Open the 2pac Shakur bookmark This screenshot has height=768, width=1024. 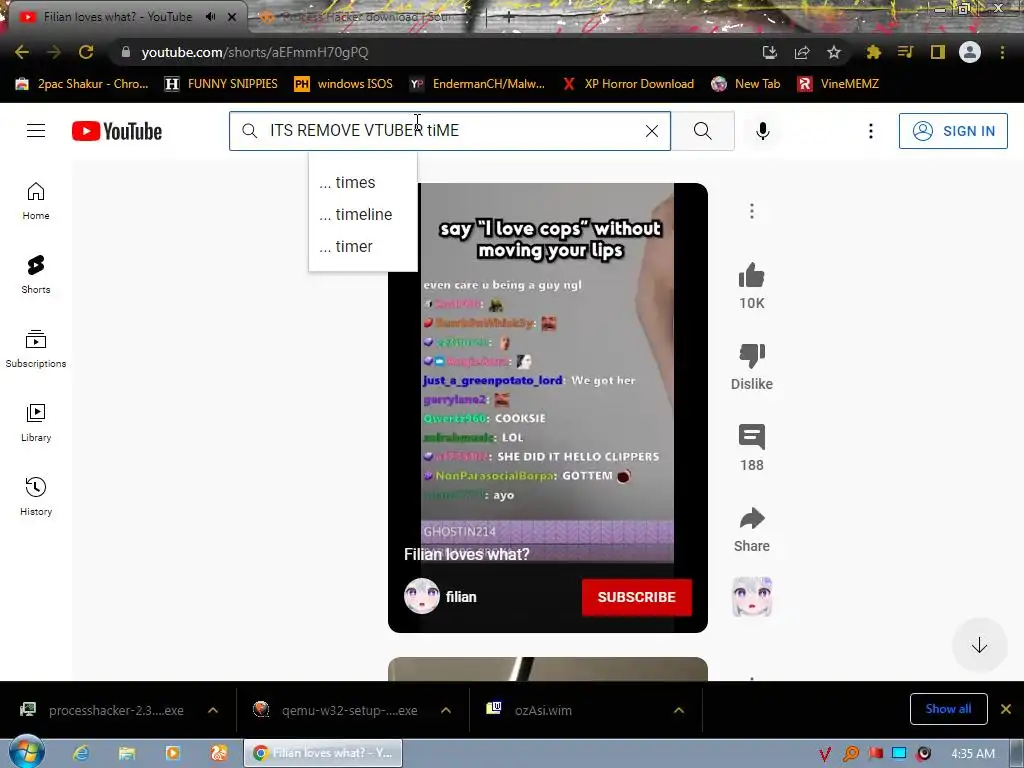click(x=82, y=84)
